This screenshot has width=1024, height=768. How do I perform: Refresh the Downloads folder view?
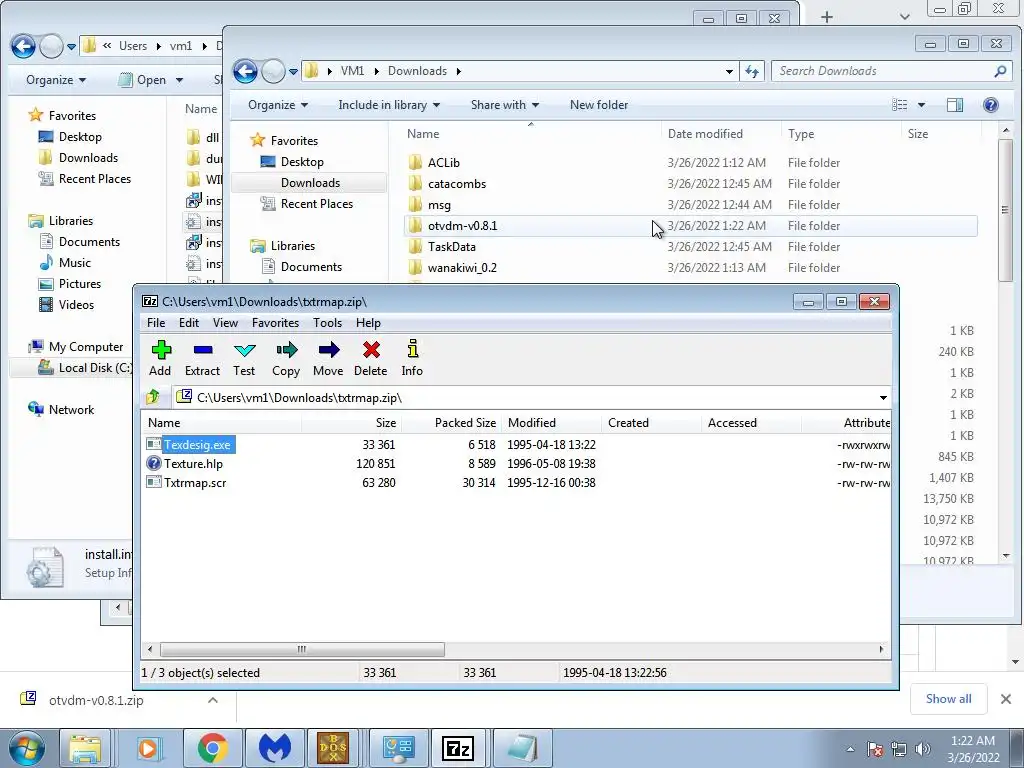coord(752,71)
